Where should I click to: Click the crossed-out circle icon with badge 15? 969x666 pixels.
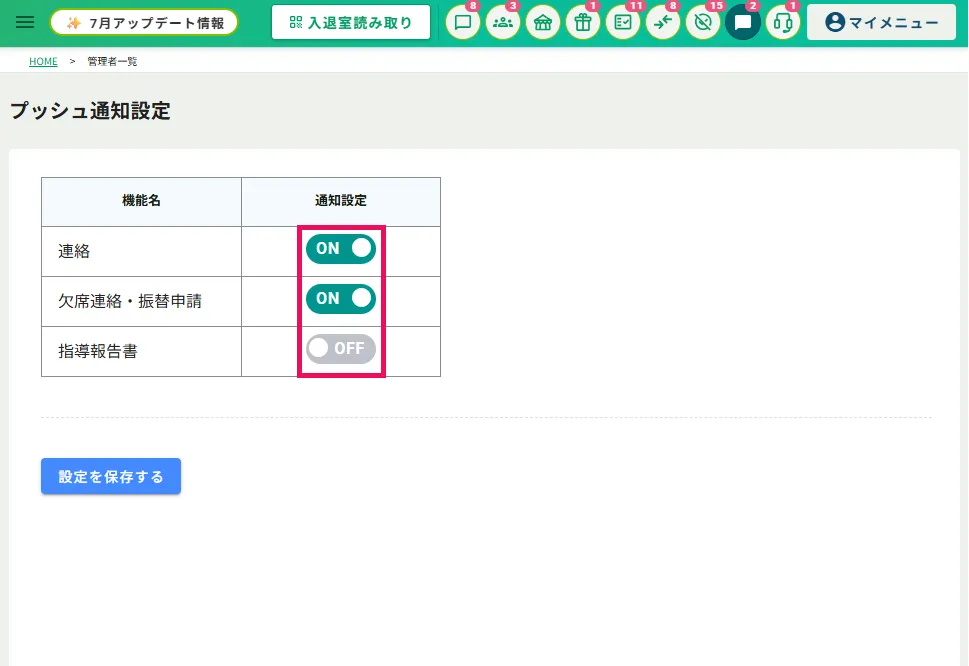(703, 23)
